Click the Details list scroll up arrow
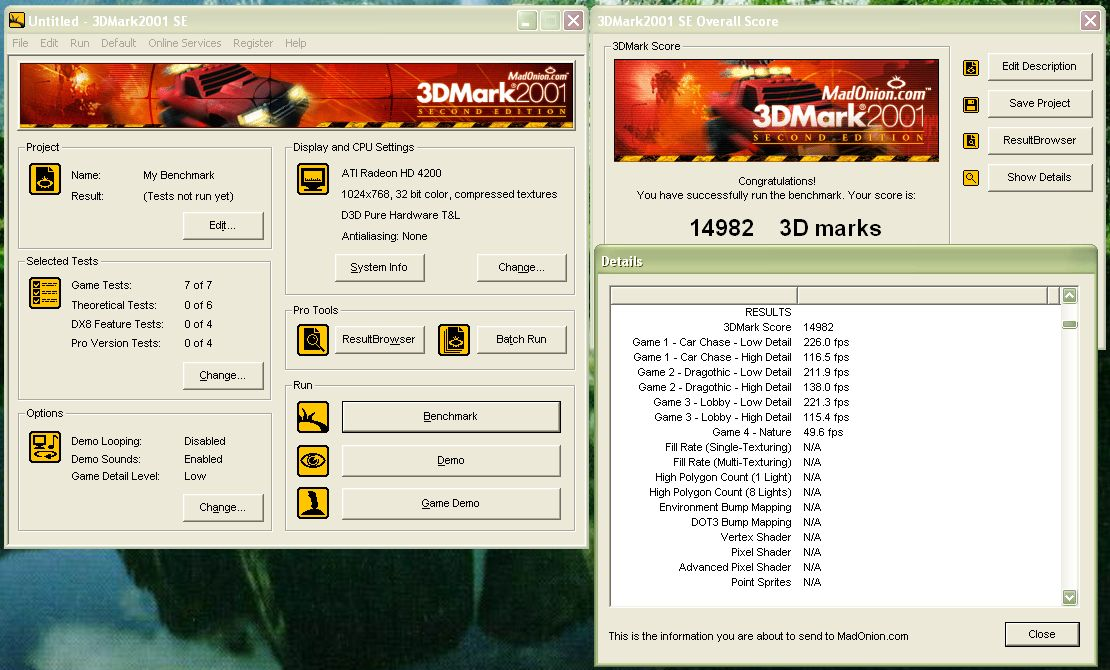1110x670 pixels. click(x=1070, y=295)
